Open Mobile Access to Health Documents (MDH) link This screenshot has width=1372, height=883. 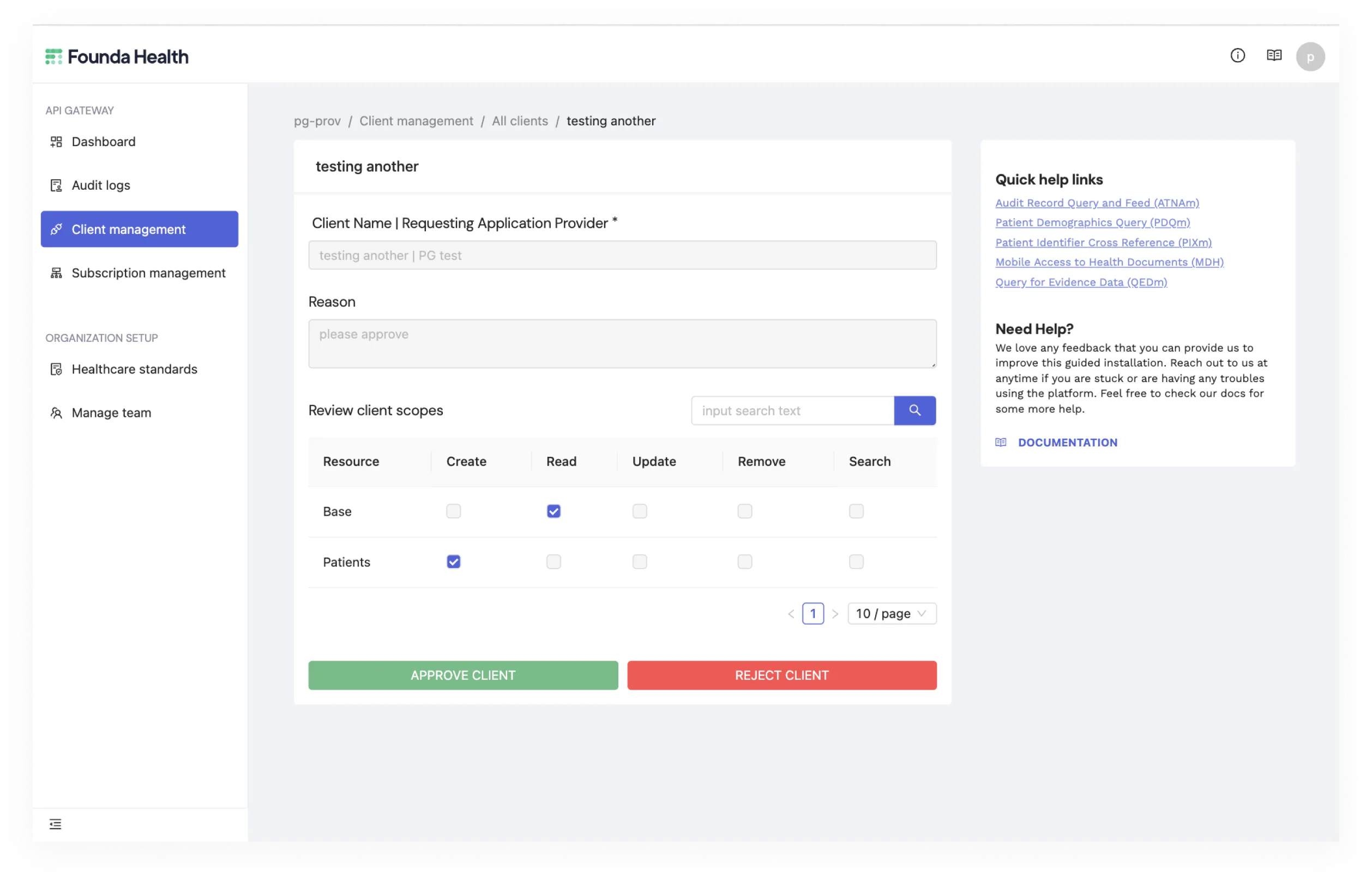tap(1109, 262)
